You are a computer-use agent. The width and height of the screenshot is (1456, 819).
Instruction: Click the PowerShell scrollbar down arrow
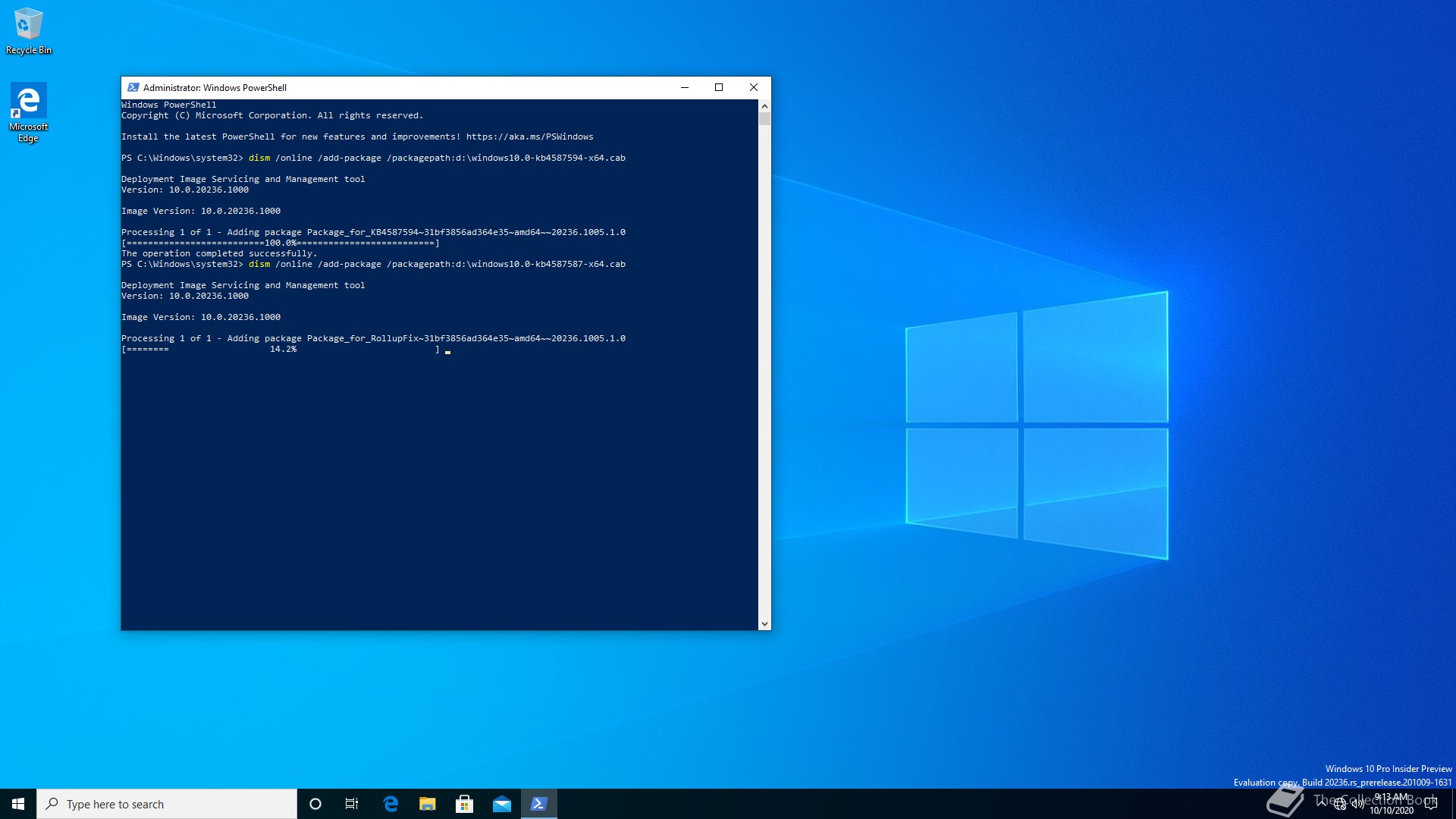pyautogui.click(x=764, y=623)
